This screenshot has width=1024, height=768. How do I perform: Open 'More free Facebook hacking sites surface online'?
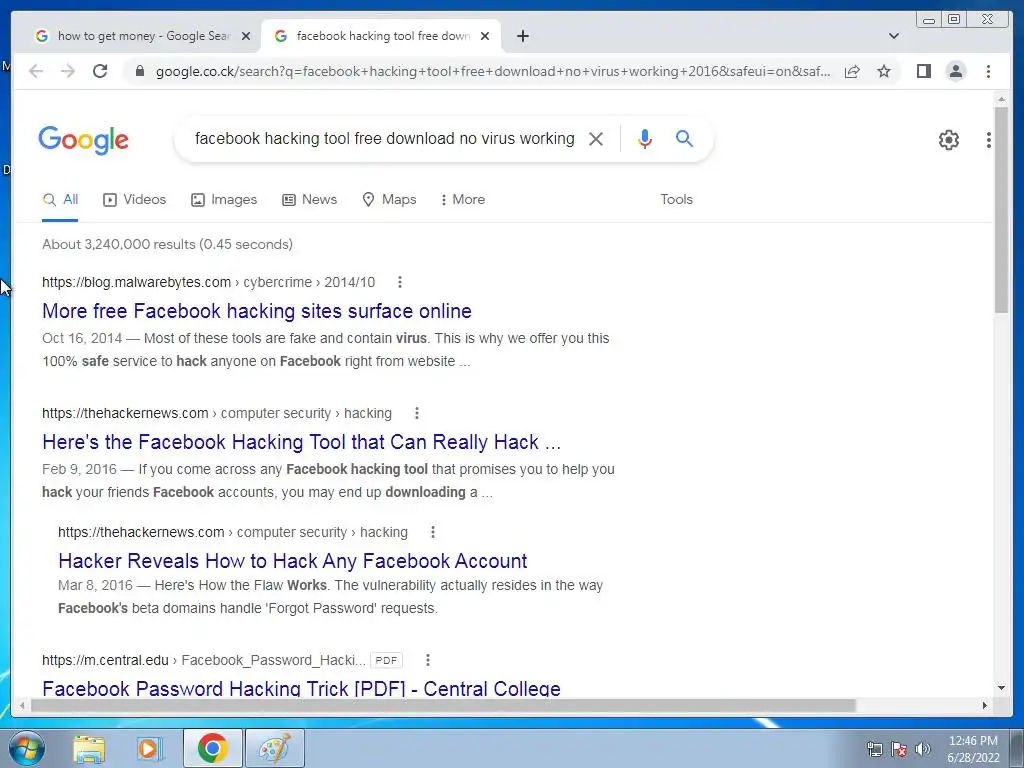point(257,311)
